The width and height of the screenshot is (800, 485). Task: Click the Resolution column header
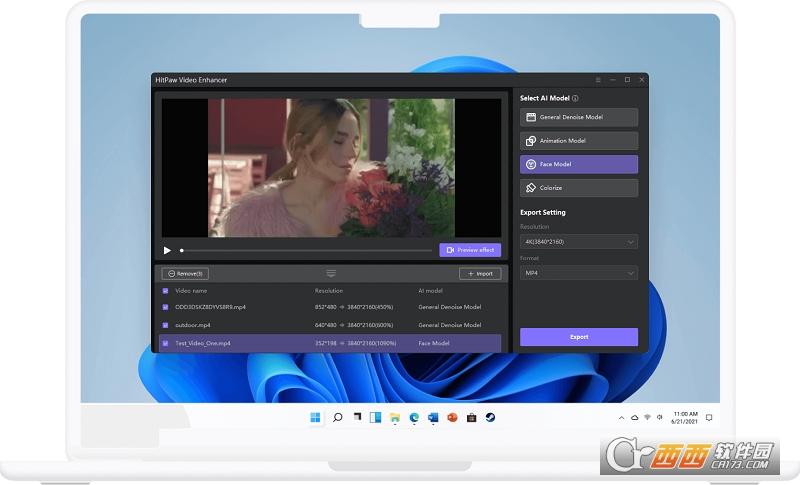pos(329,291)
